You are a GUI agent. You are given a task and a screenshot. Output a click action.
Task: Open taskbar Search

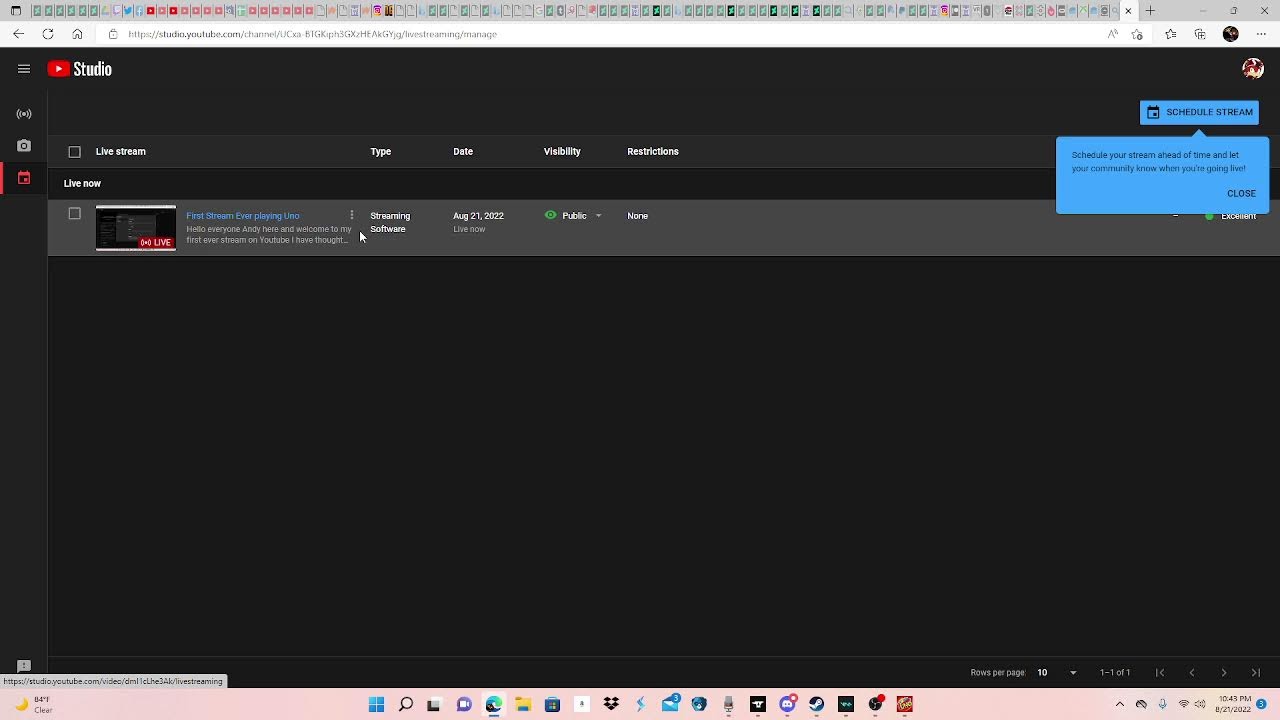click(405, 705)
